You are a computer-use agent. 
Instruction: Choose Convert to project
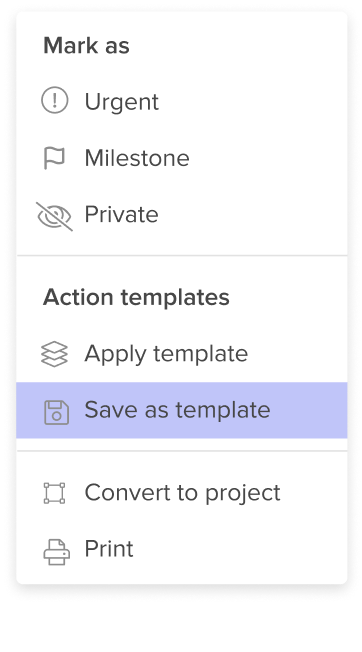tap(182, 493)
